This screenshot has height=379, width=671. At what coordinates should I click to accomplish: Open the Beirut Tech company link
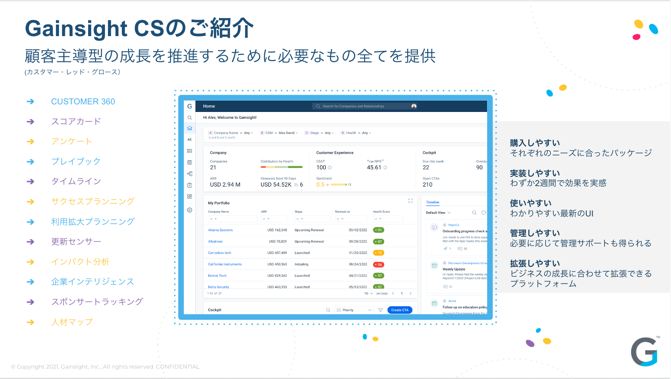217,276
